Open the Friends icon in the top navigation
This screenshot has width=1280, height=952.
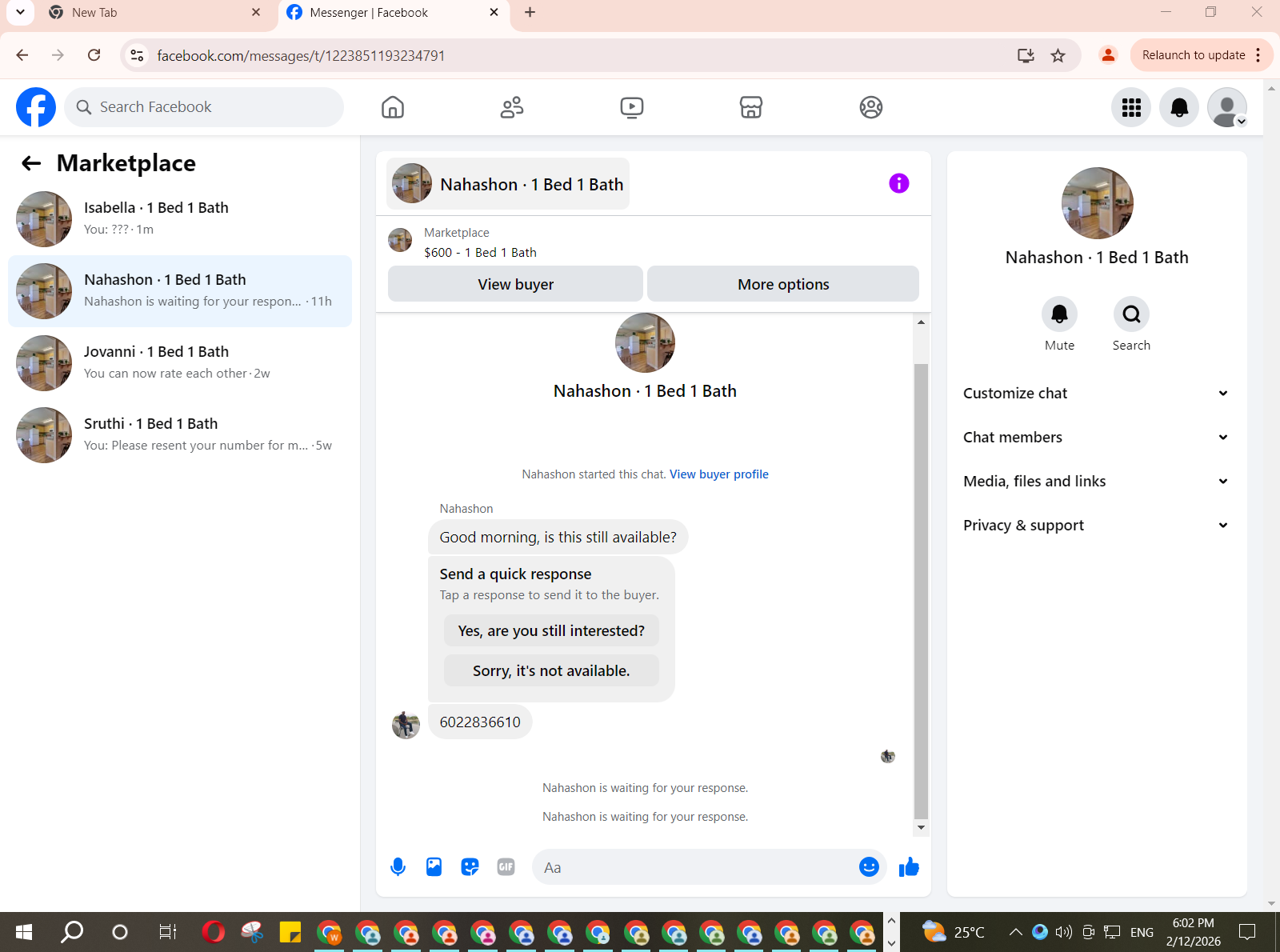point(512,107)
